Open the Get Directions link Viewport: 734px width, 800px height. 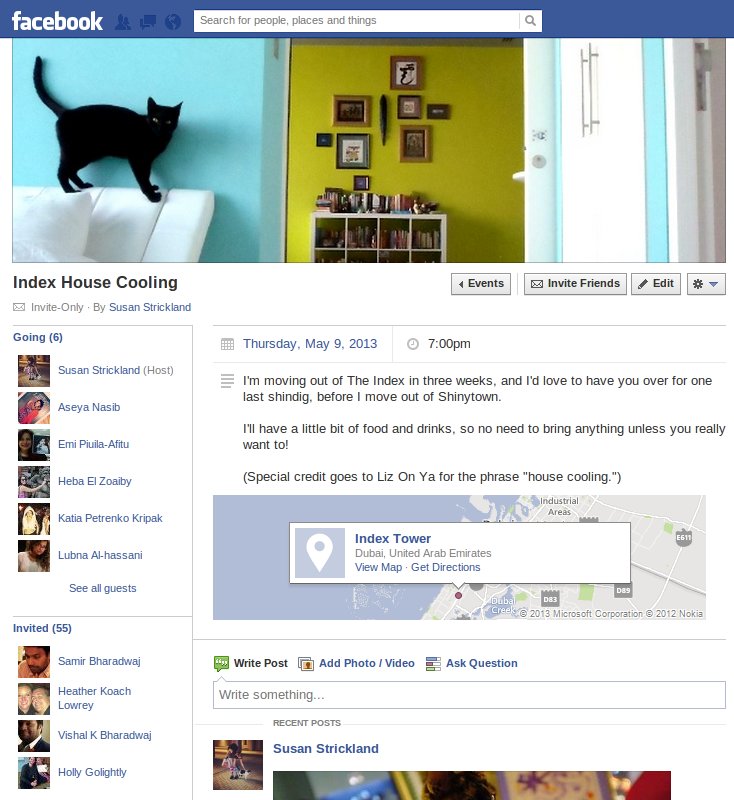pos(445,567)
